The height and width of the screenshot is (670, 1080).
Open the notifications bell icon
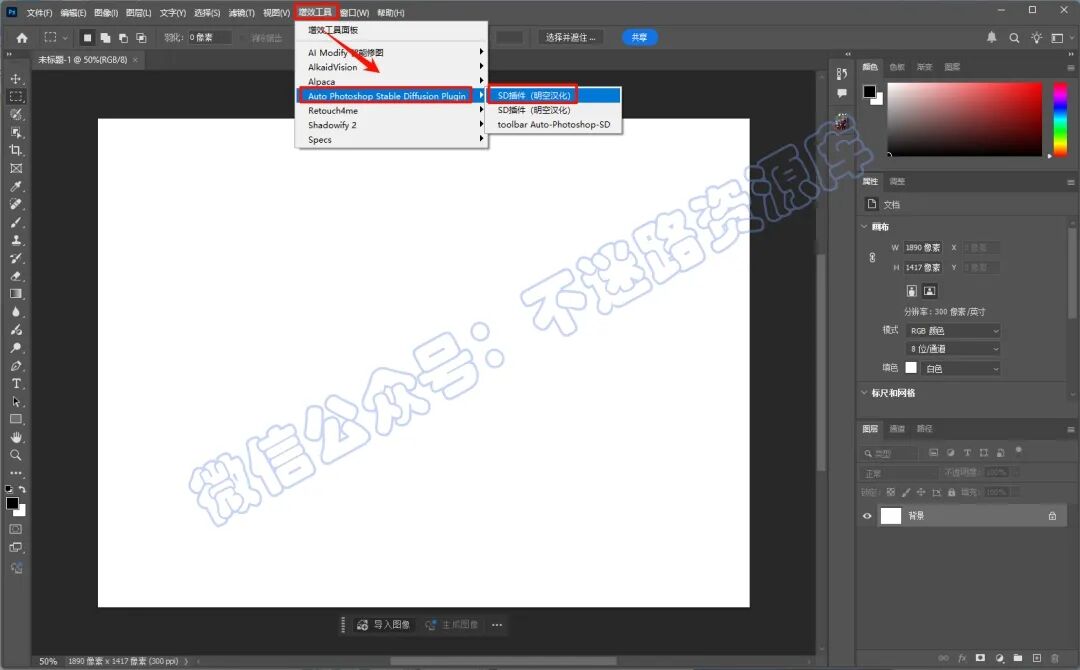click(992, 37)
